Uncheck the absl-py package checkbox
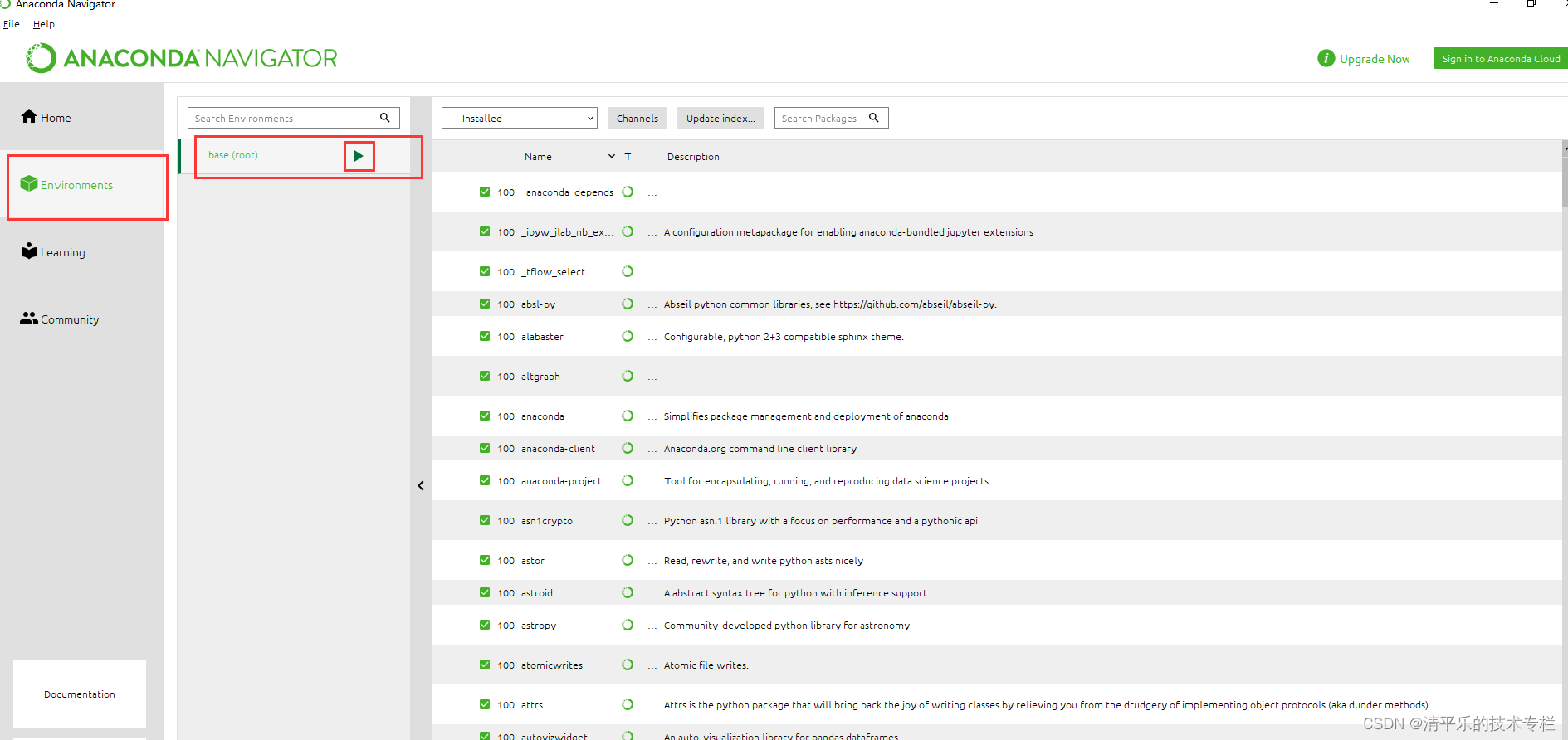 pos(485,304)
